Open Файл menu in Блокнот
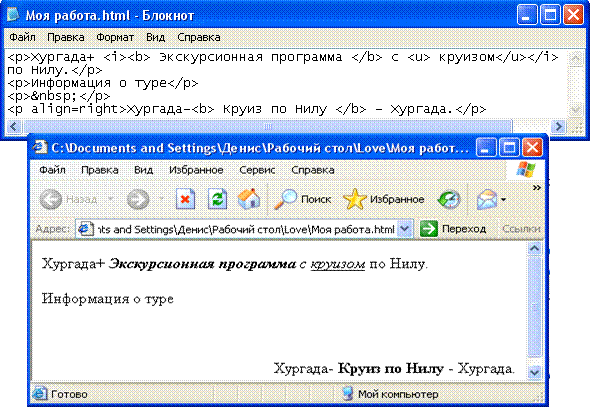591x407 pixels. point(22,37)
